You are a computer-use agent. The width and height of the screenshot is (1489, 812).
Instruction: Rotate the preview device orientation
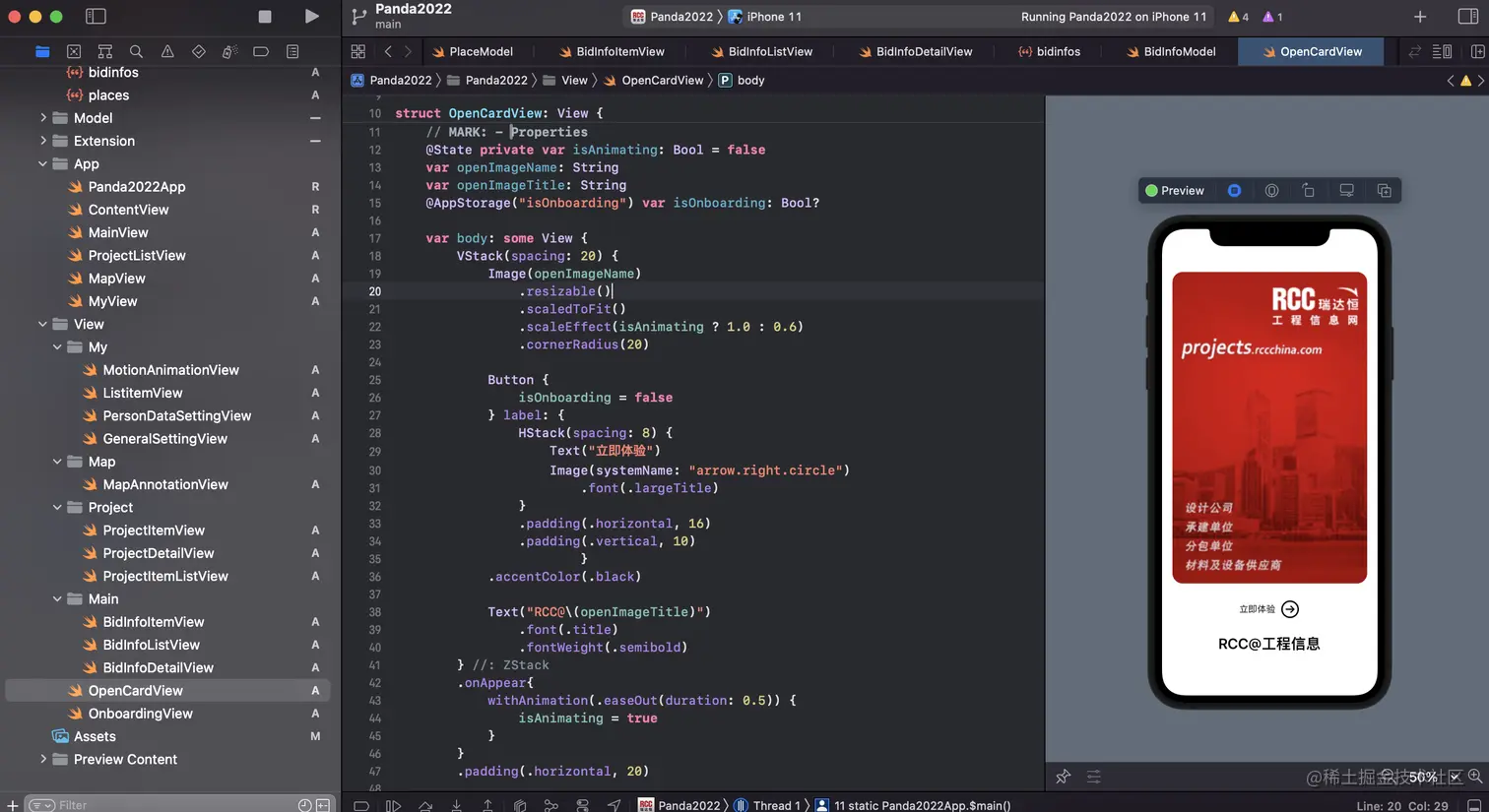point(1309,191)
